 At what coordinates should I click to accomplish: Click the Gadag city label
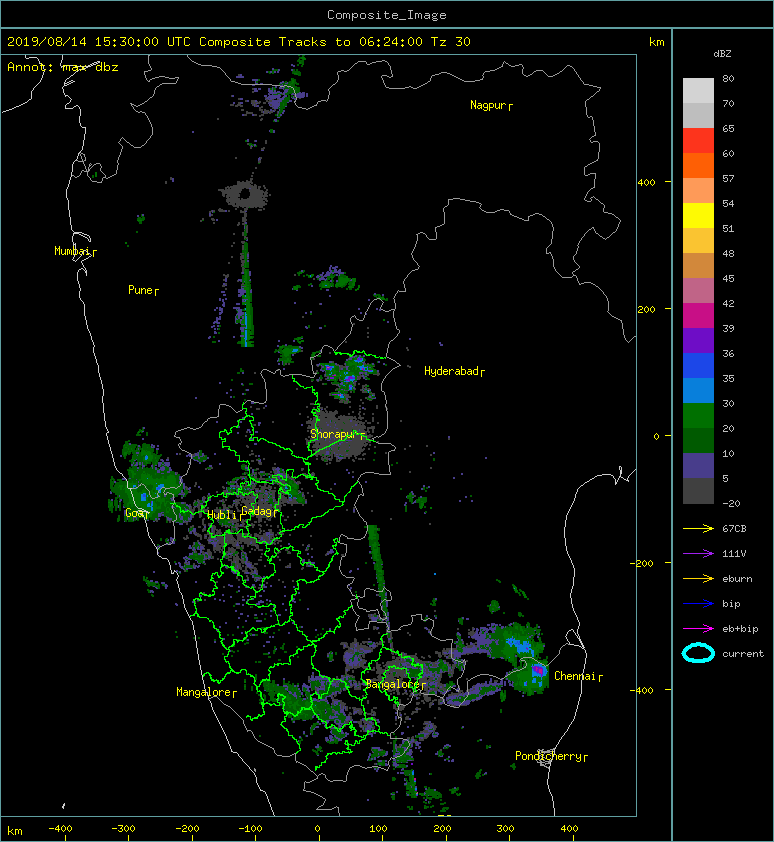tap(257, 511)
